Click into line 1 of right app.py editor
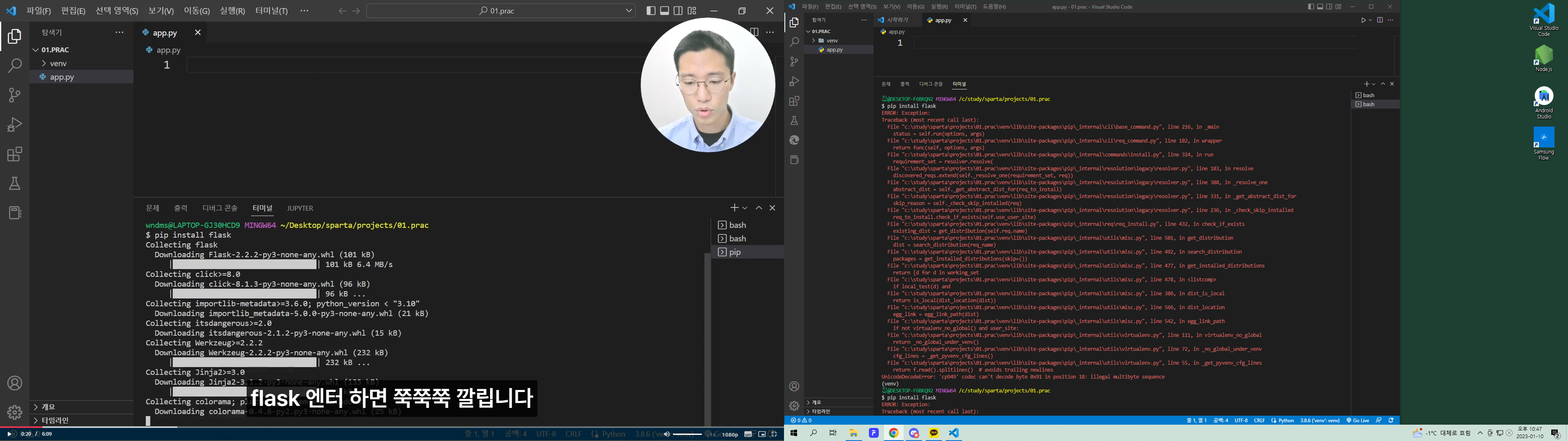 pyautogui.click(x=1135, y=42)
